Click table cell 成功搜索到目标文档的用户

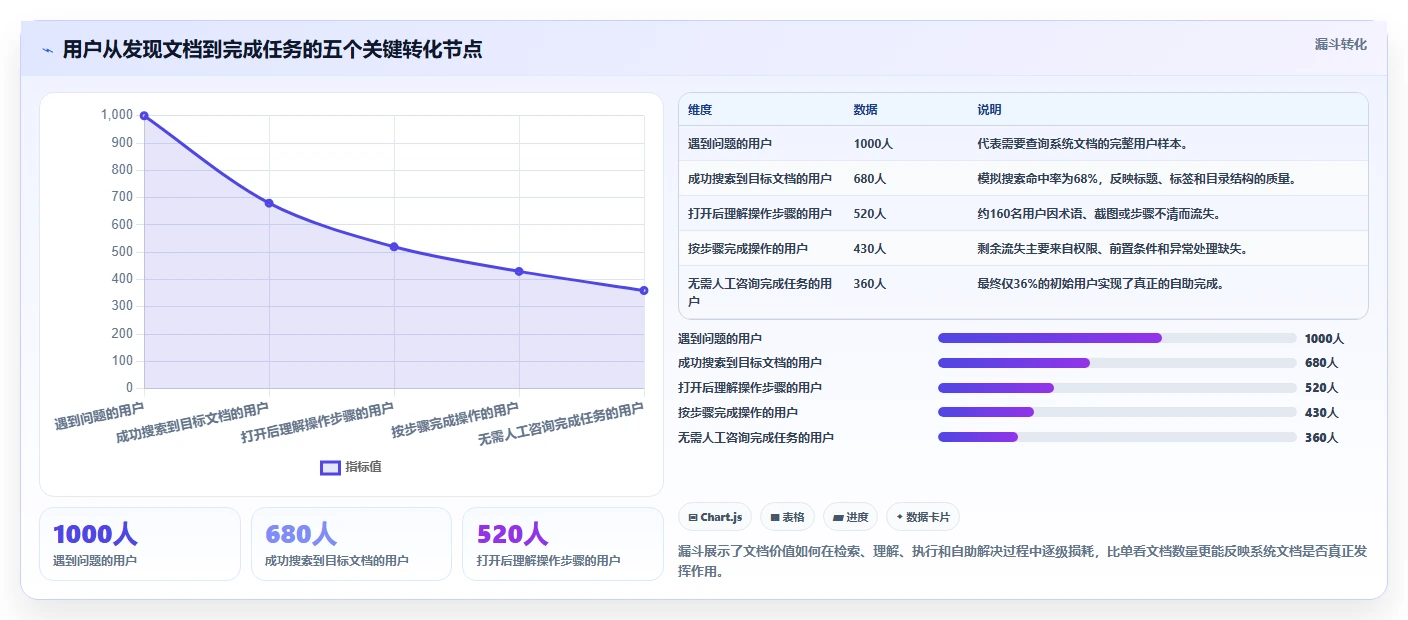[760, 179]
